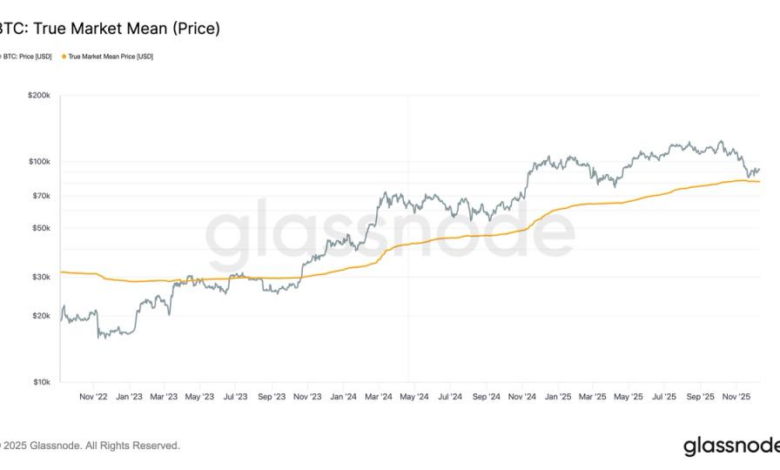Select the Jan '24 x-axis date marker
780x470 pixels.
click(342, 396)
